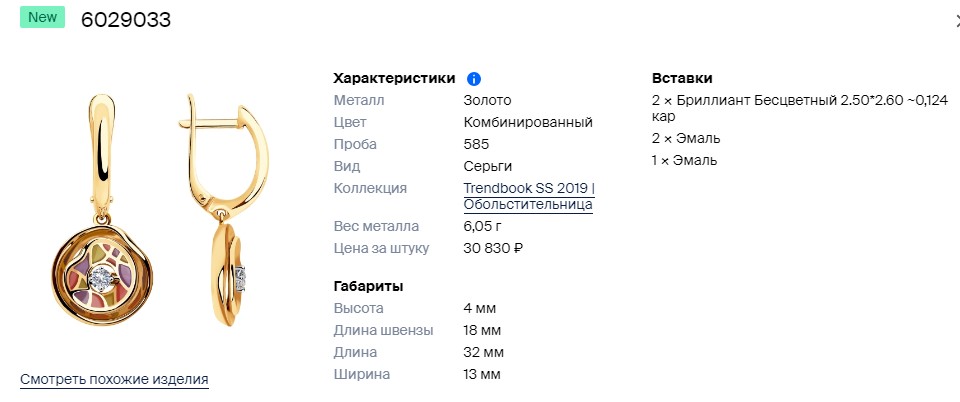The height and width of the screenshot is (402, 960).
Task: Click the metal weight value 6,05 г
Action: coord(481,226)
